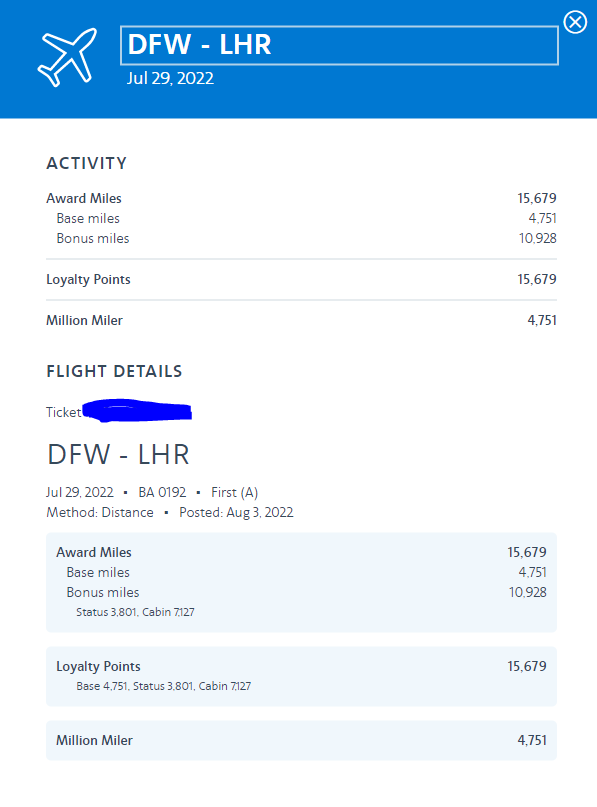This screenshot has width=597, height=807.
Task: Click the Jul 29, 2022 header date
Action: (170, 78)
